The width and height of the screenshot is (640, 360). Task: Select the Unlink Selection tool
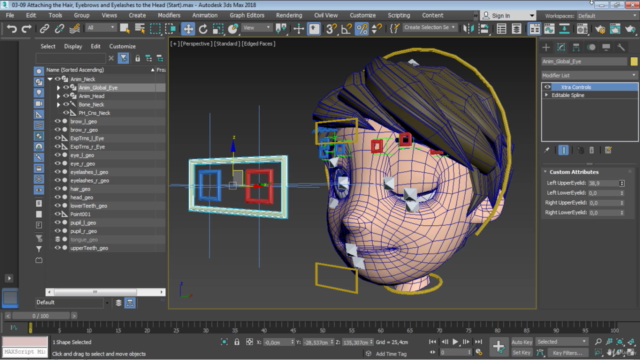59,29
